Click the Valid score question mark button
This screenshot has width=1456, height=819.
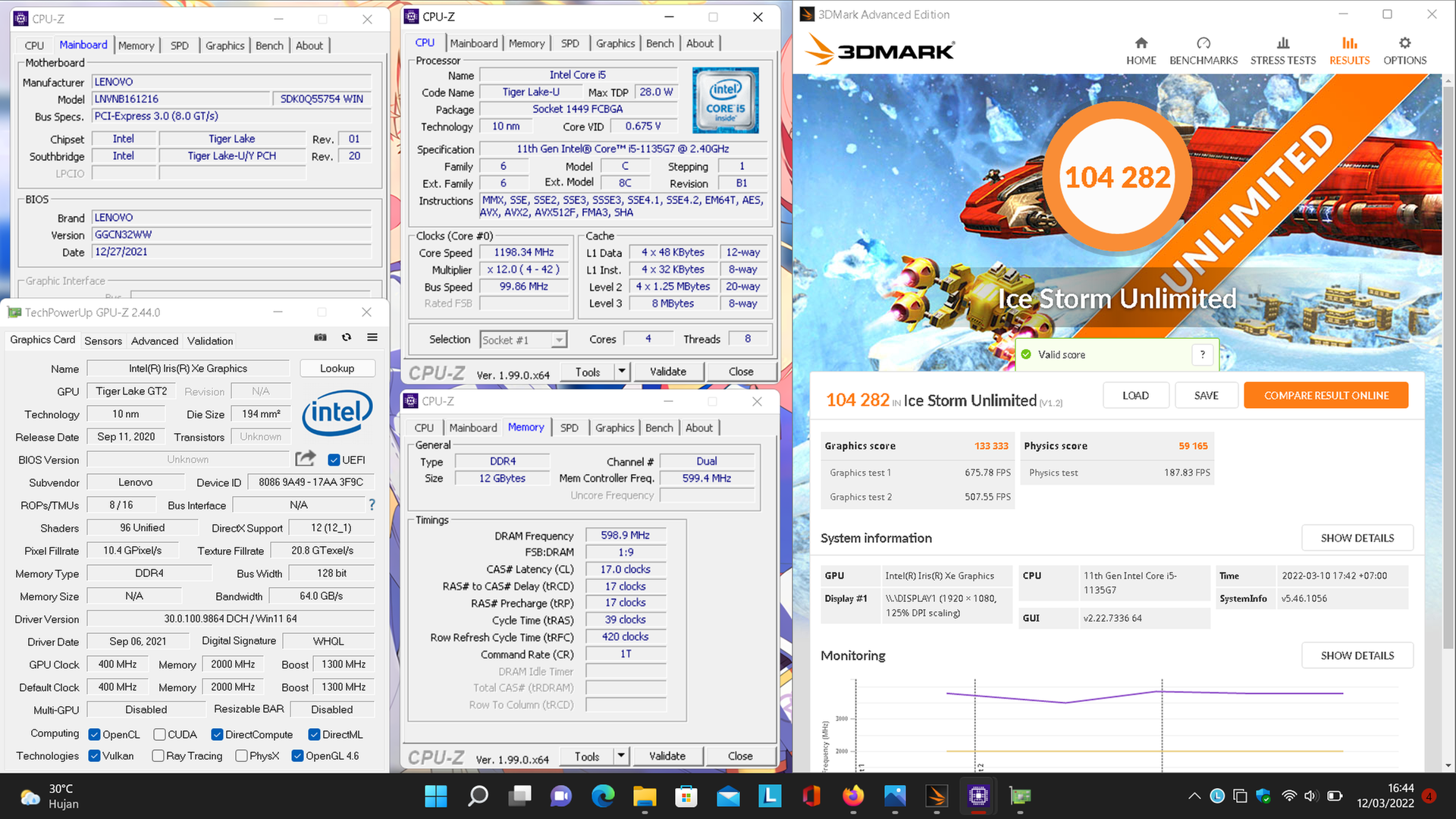click(x=1202, y=354)
